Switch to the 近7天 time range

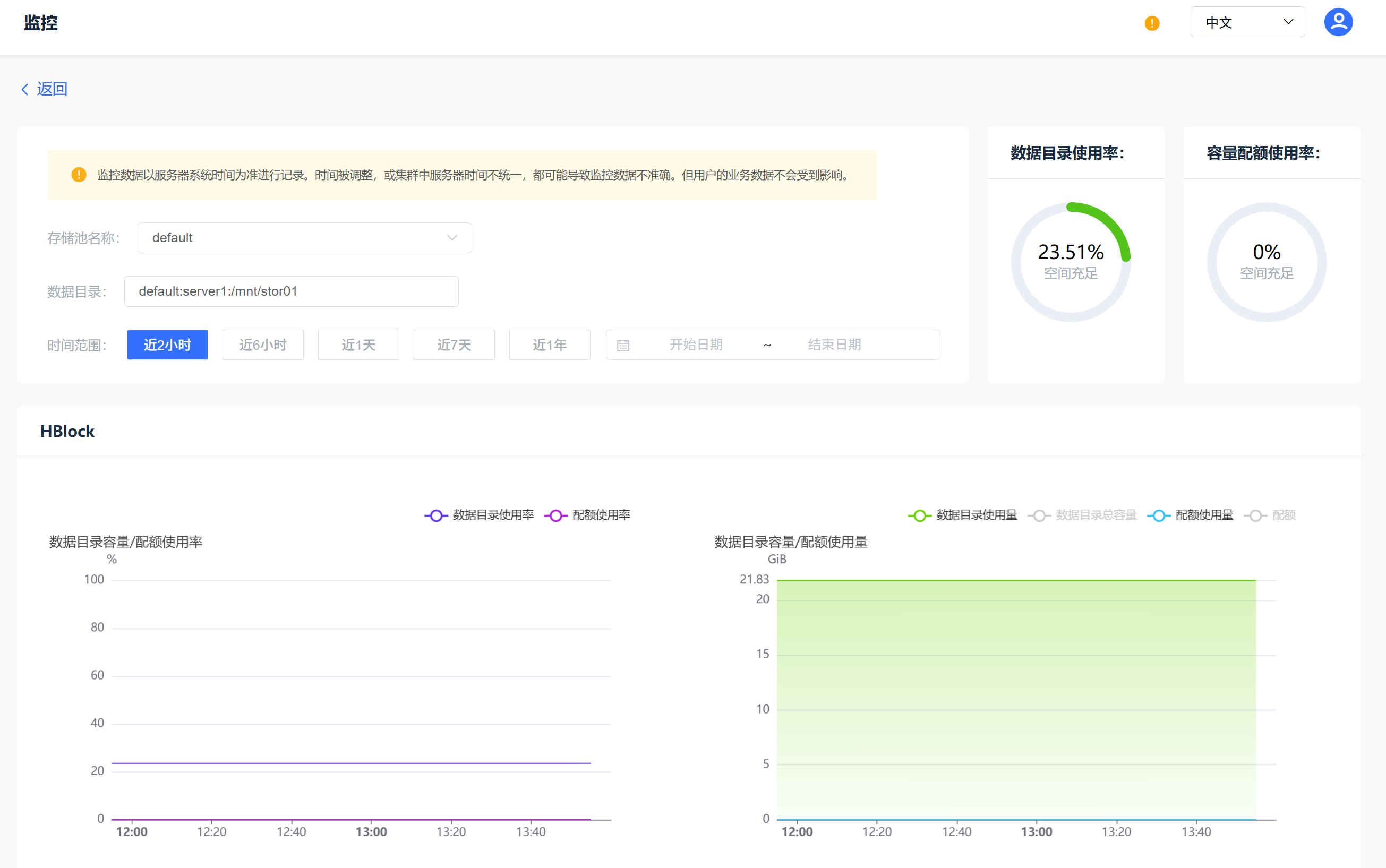pos(454,345)
